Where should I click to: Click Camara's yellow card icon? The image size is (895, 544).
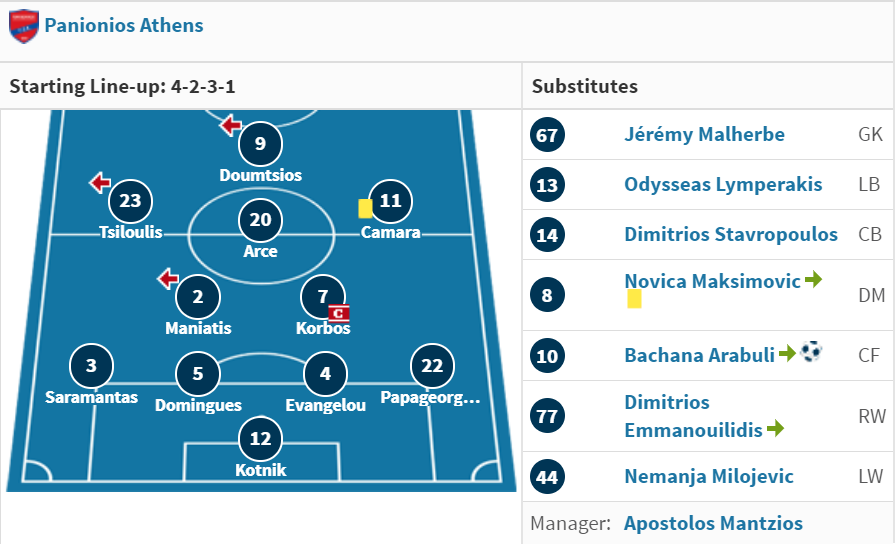click(x=365, y=208)
